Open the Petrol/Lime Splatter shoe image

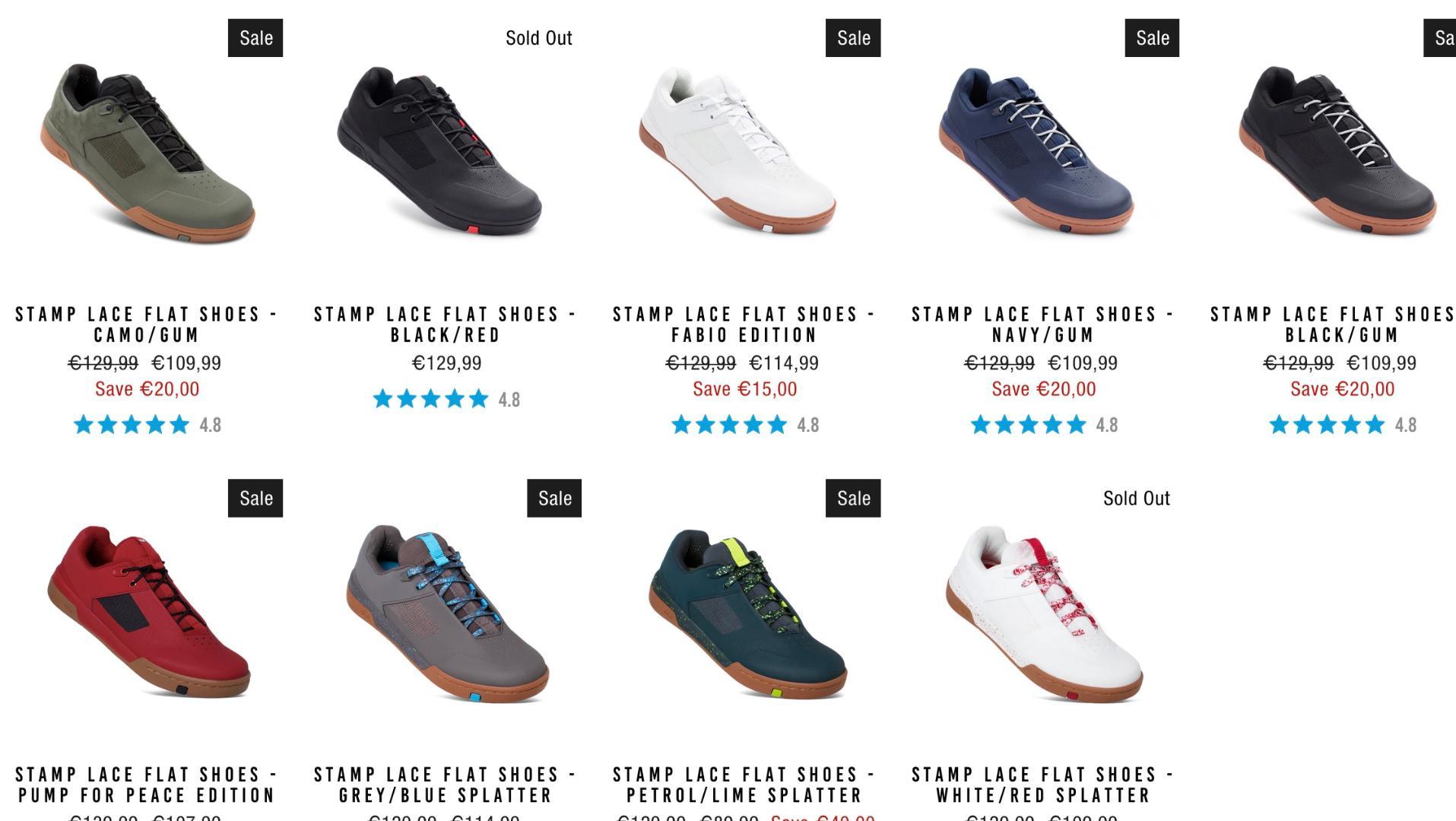(747, 613)
